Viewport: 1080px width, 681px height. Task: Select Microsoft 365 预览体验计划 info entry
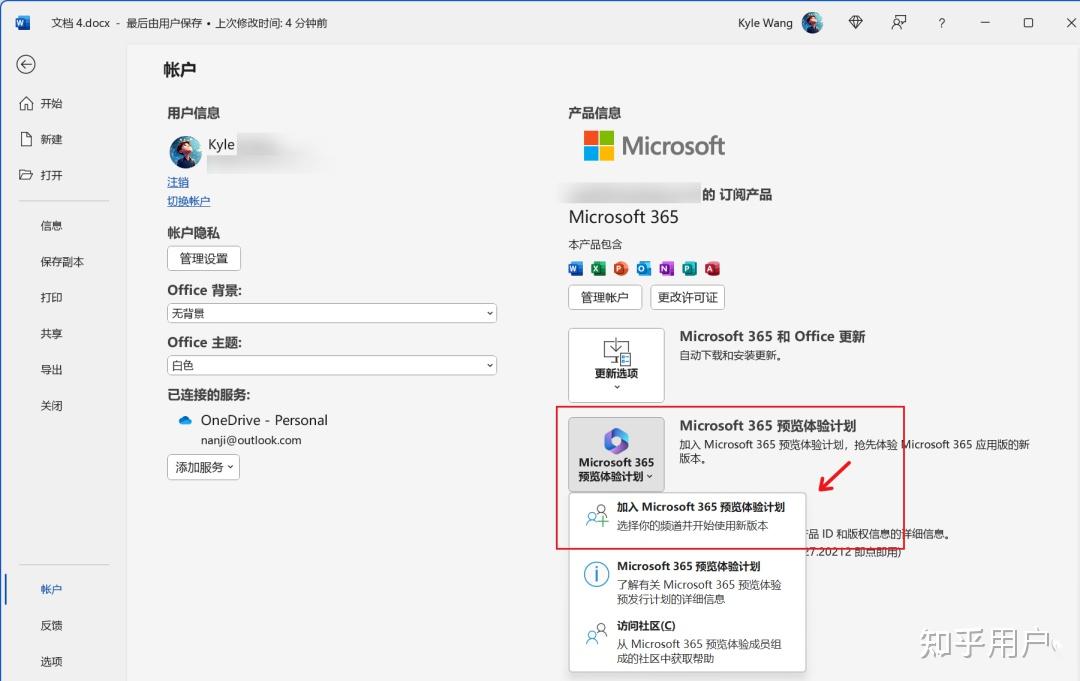(x=687, y=582)
